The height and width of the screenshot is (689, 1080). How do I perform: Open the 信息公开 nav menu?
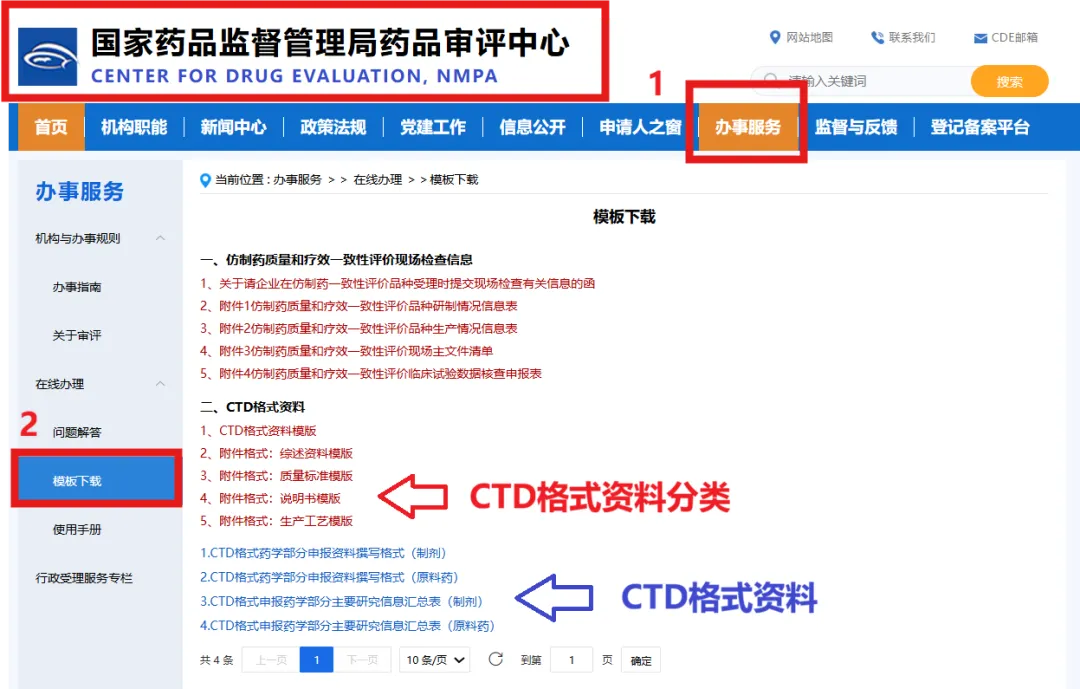(x=532, y=127)
